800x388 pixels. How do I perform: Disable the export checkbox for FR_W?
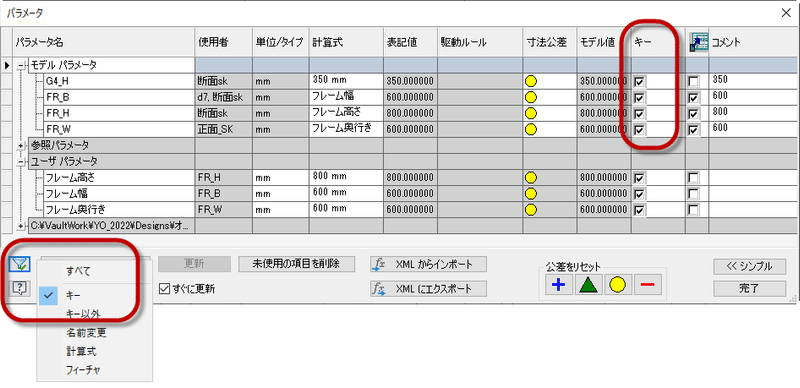[x=693, y=130]
